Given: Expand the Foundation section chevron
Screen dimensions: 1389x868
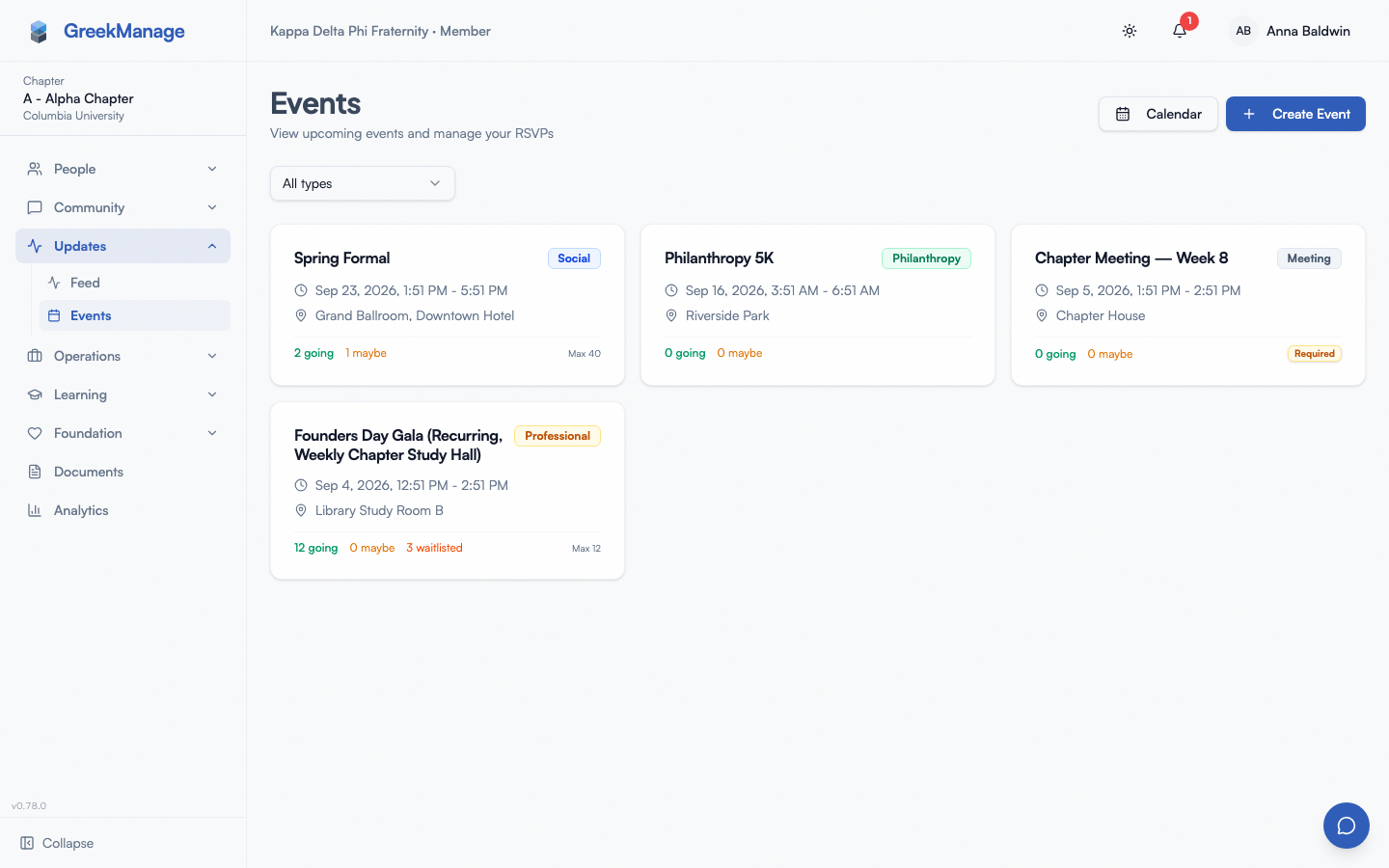Looking at the screenshot, I should coord(212,433).
